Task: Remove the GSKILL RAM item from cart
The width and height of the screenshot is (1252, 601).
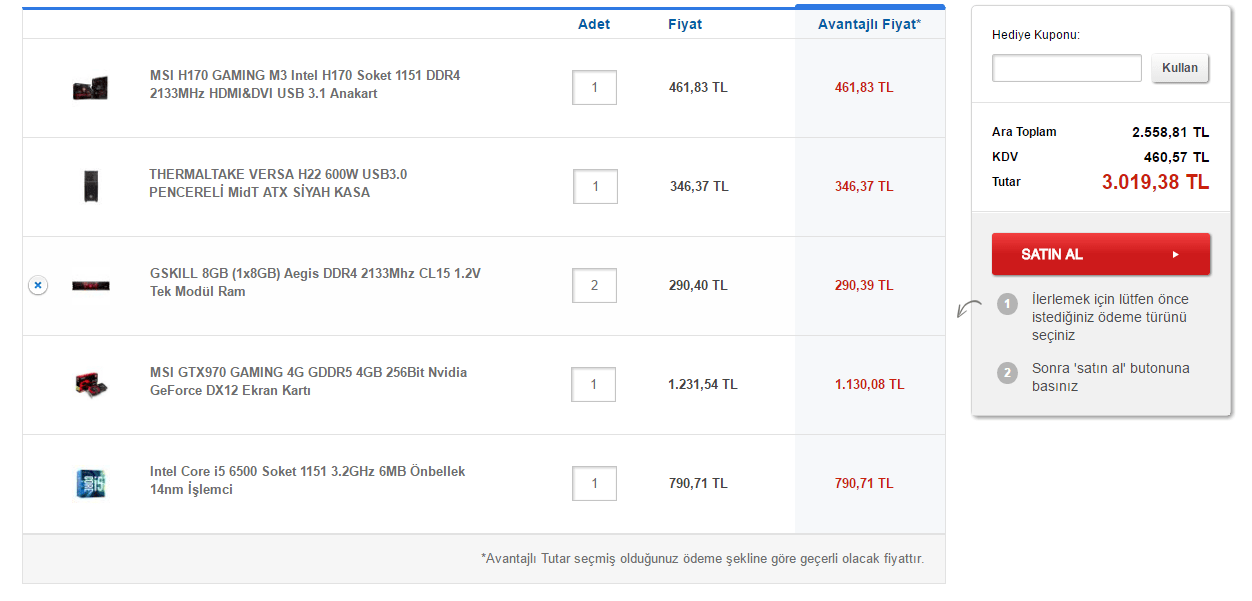Action: (37, 285)
